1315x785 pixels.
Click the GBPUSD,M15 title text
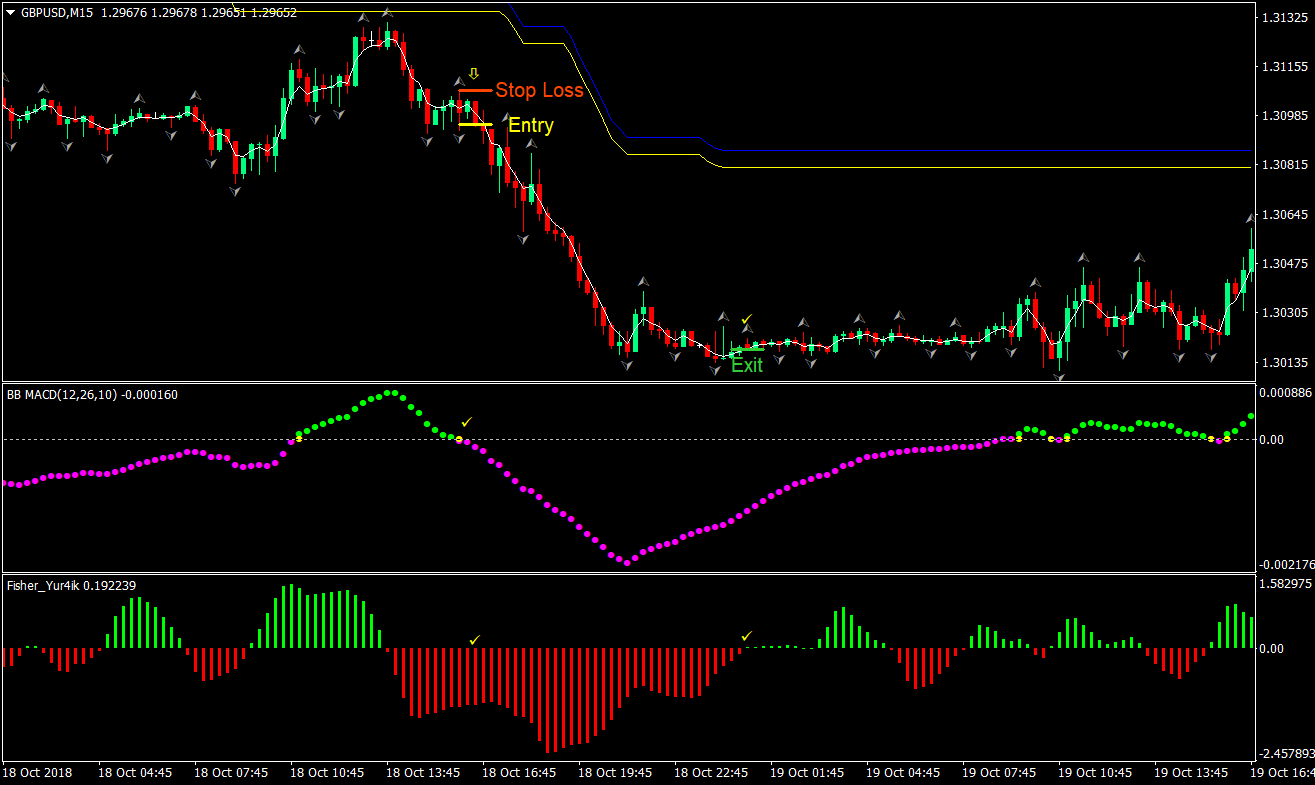[55, 13]
